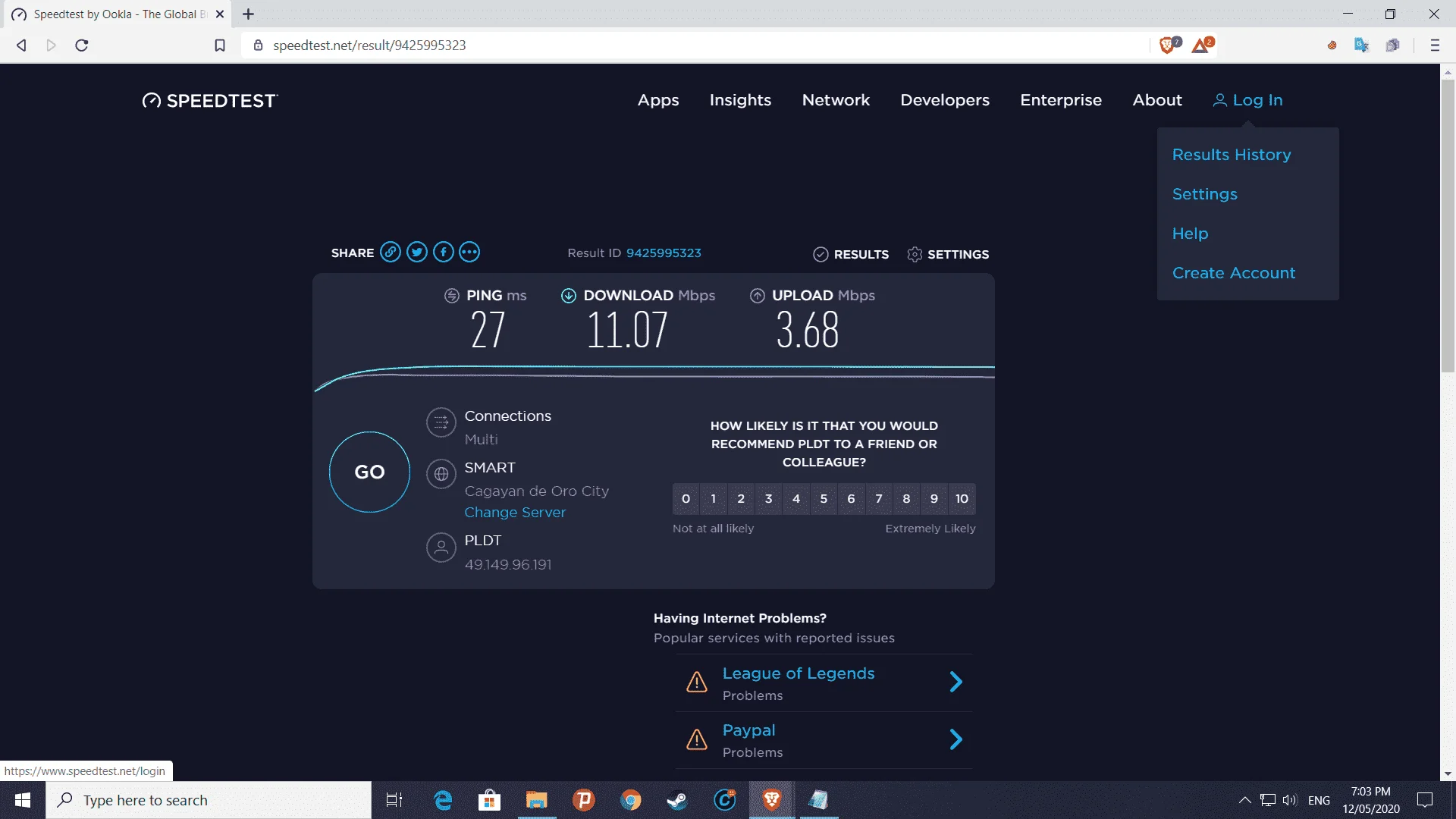The image size is (1456, 819).
Task: Rate PLDT 6 on the recommendation scale
Action: (x=851, y=499)
